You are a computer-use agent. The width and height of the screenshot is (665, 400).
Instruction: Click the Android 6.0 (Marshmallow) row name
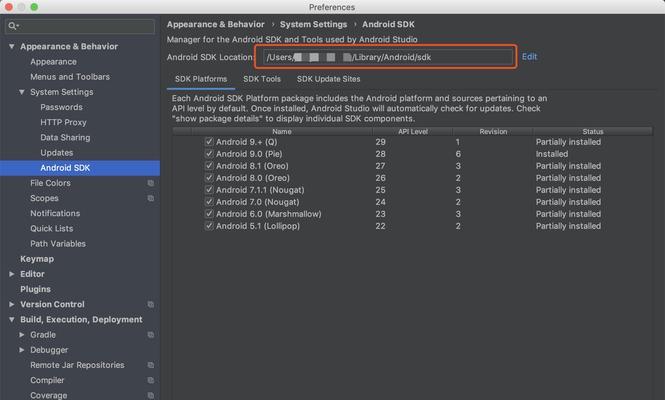pos(268,214)
